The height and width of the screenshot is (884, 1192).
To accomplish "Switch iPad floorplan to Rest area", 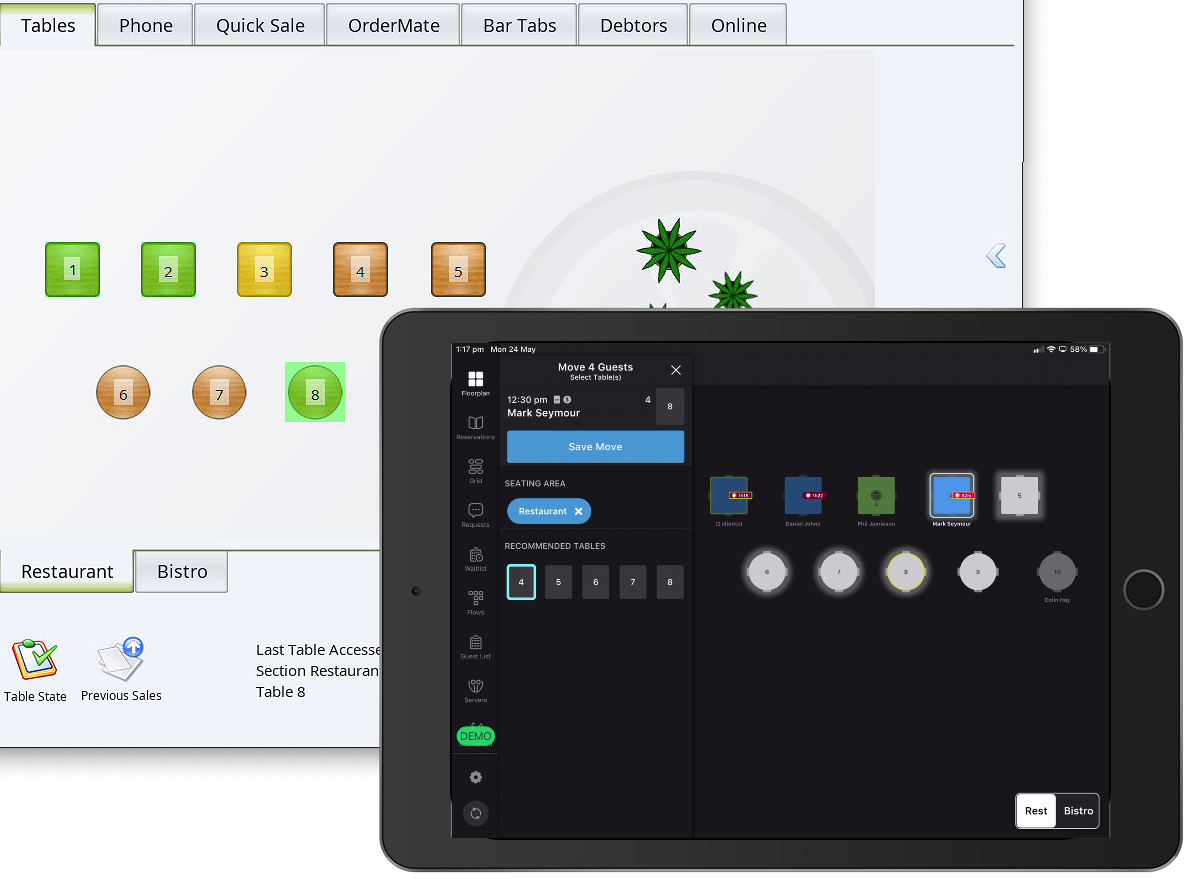I will pyautogui.click(x=1035, y=811).
